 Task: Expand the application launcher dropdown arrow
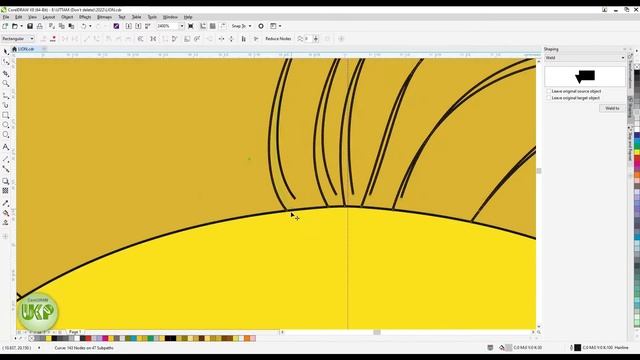click(280, 26)
